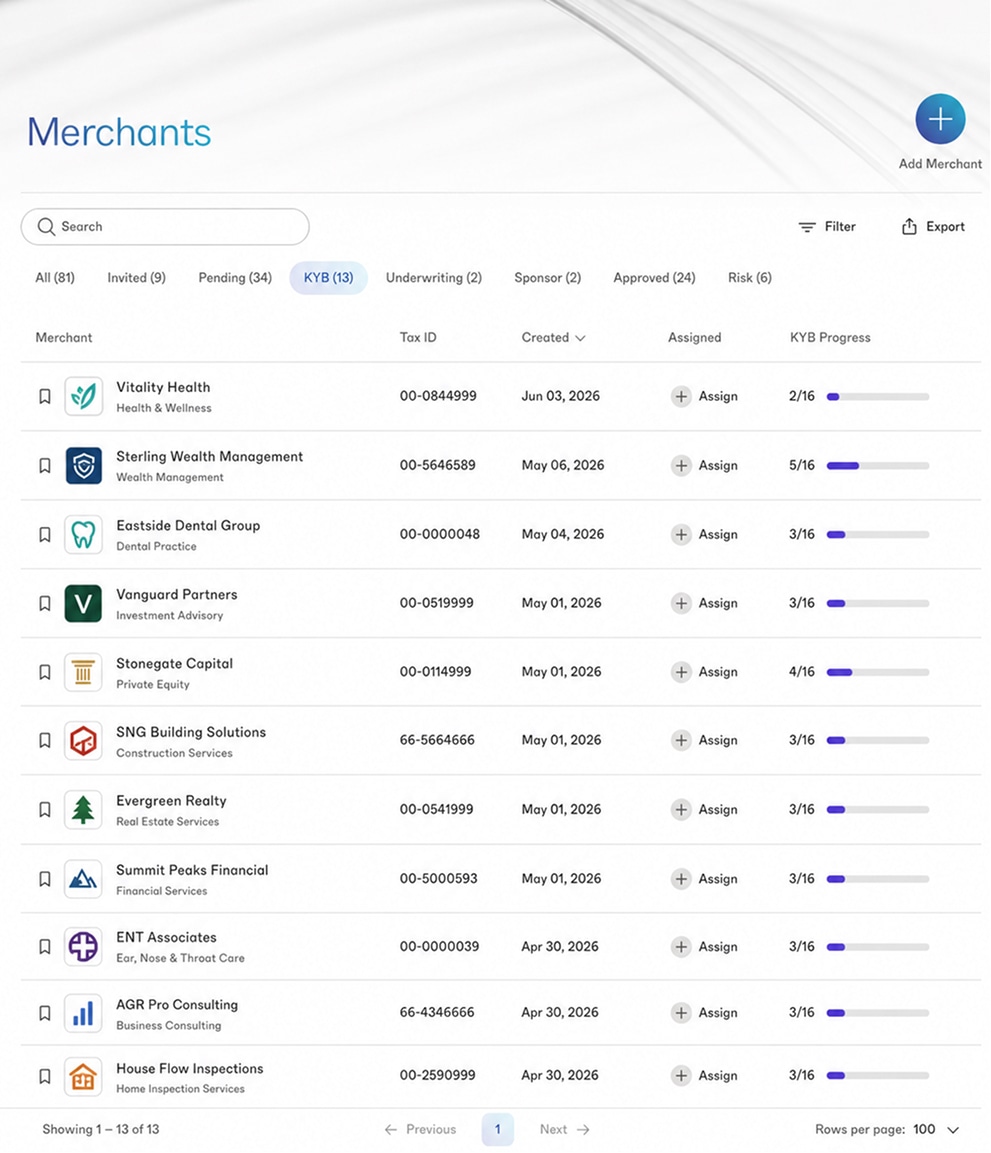Open the Sponsor (2) tab
Image resolution: width=991 pixels, height=1153 pixels.
pos(548,278)
